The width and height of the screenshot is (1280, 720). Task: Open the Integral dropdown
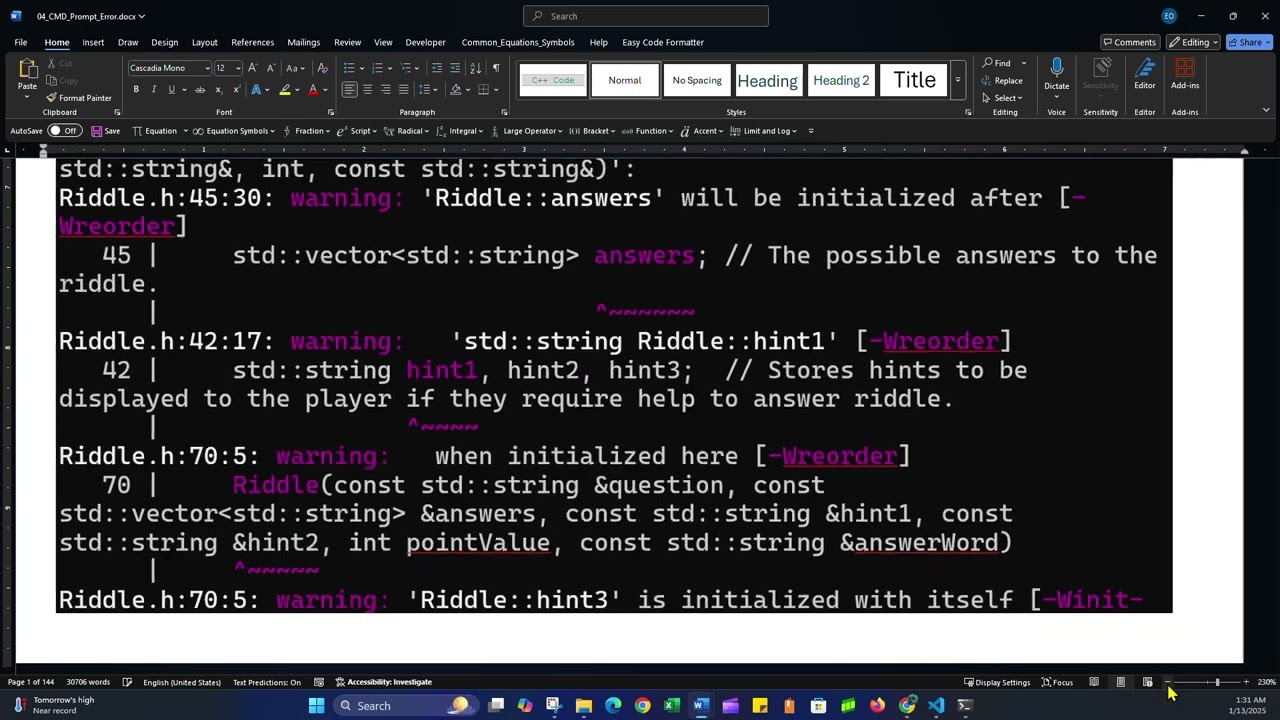pos(460,131)
